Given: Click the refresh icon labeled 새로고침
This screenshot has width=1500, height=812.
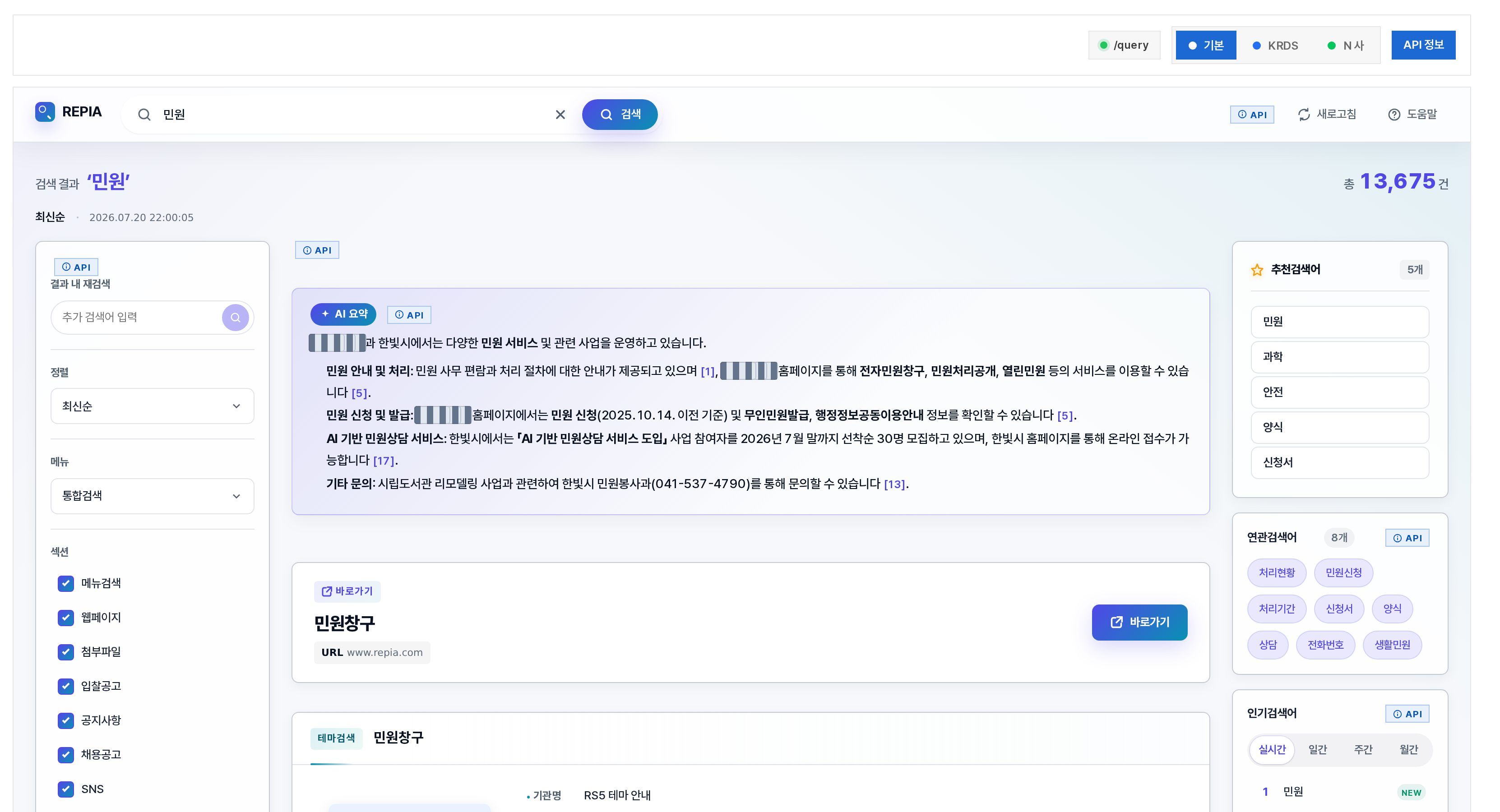Looking at the screenshot, I should click(1304, 115).
